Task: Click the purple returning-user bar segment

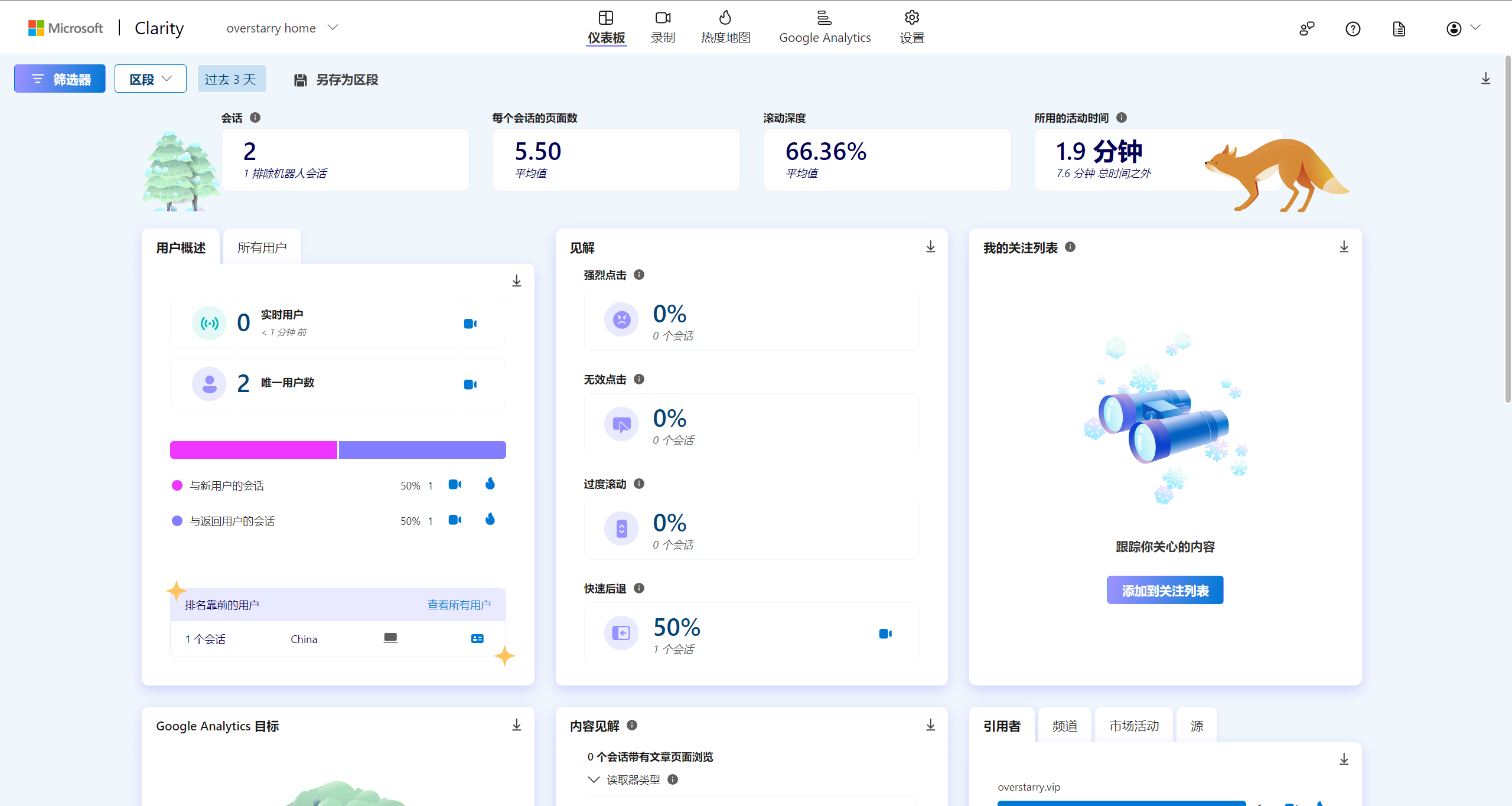Action: coord(422,450)
